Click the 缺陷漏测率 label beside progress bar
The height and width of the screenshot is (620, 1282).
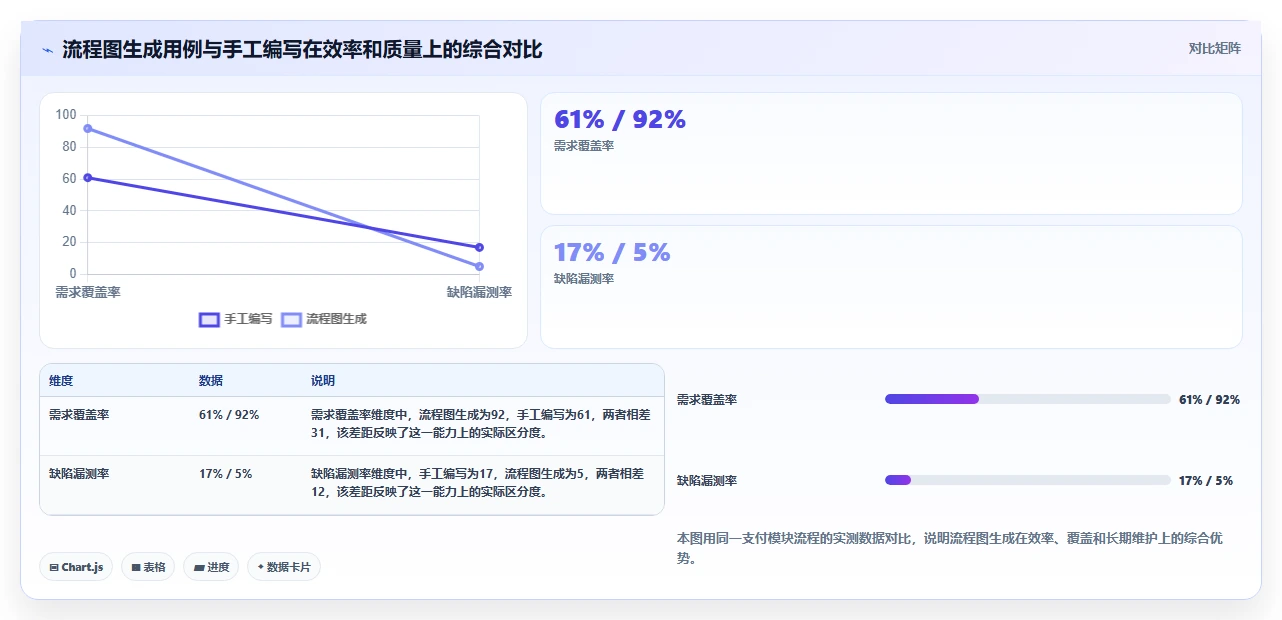click(x=707, y=481)
